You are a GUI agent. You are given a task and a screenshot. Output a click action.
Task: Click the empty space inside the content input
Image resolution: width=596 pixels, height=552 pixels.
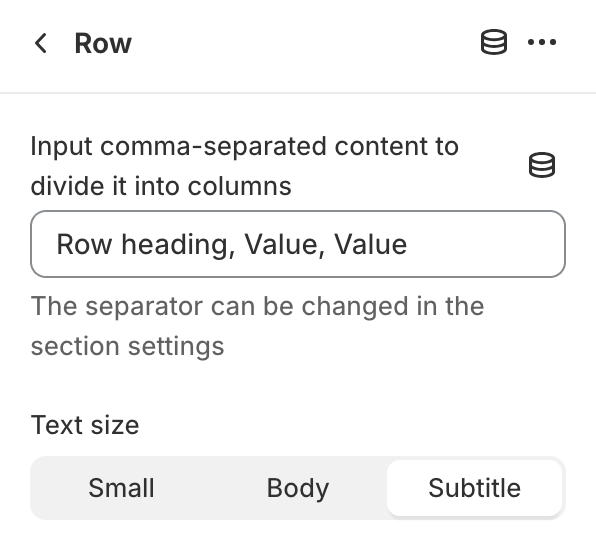483,244
